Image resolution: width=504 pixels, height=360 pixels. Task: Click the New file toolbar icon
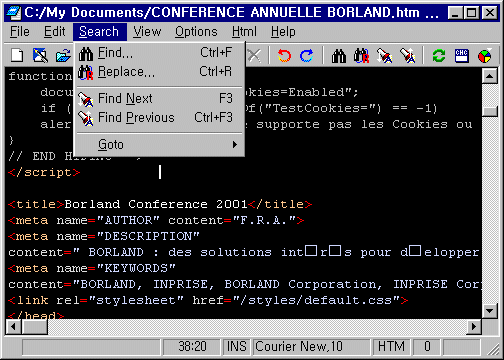pos(17,55)
